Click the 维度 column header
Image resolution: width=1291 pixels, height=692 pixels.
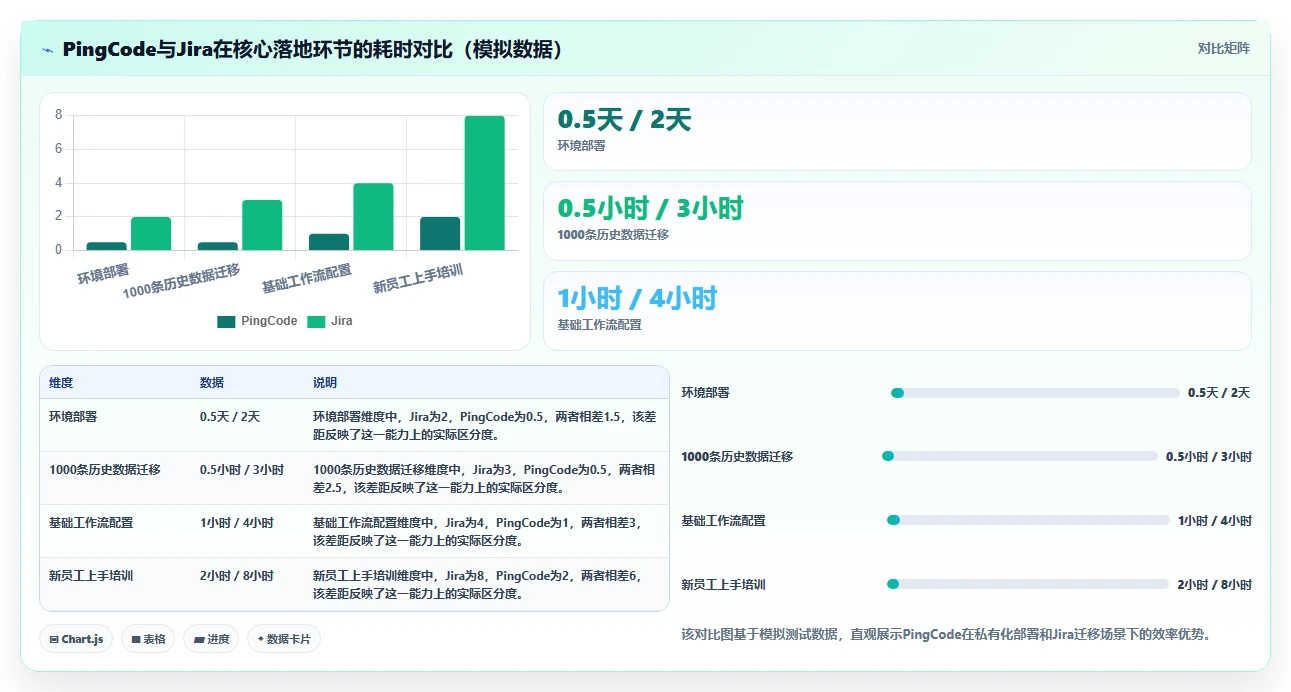(x=61, y=383)
